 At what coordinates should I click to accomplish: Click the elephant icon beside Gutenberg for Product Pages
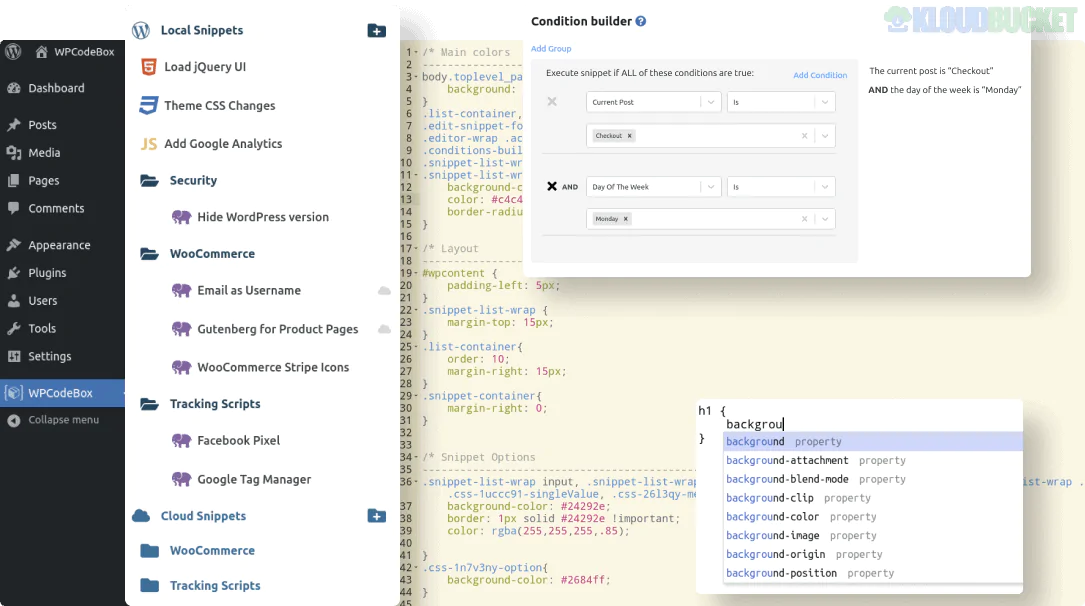tap(181, 329)
